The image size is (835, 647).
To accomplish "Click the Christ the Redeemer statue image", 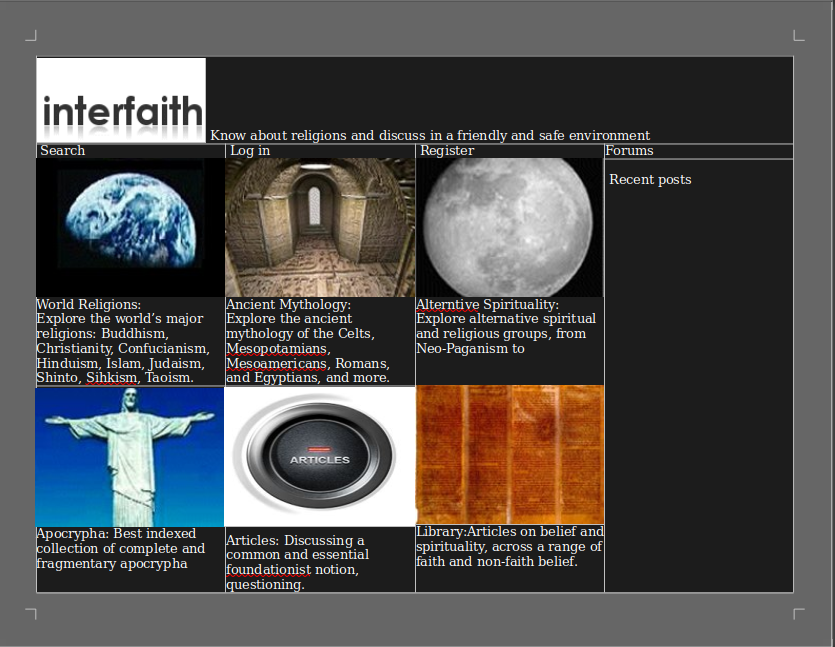I will pos(130,456).
